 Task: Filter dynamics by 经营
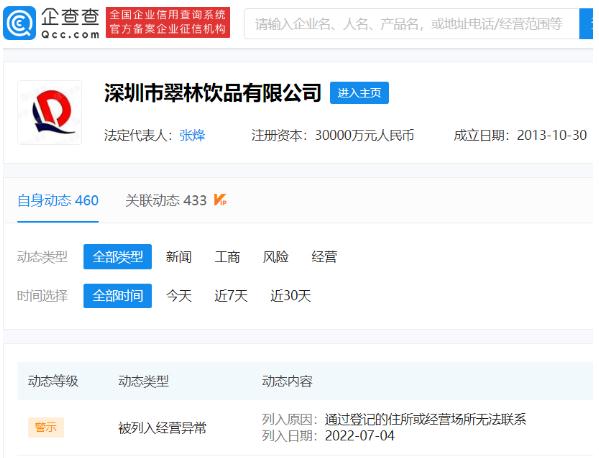click(324, 257)
